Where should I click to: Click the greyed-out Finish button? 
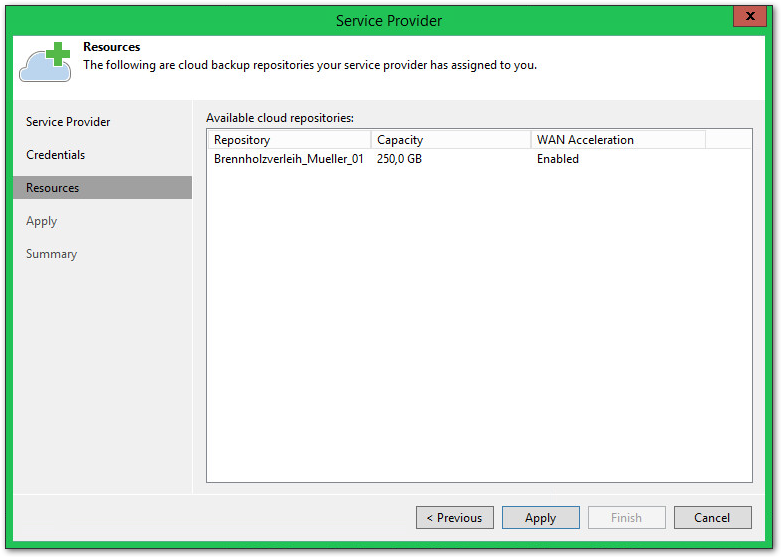tap(626, 518)
